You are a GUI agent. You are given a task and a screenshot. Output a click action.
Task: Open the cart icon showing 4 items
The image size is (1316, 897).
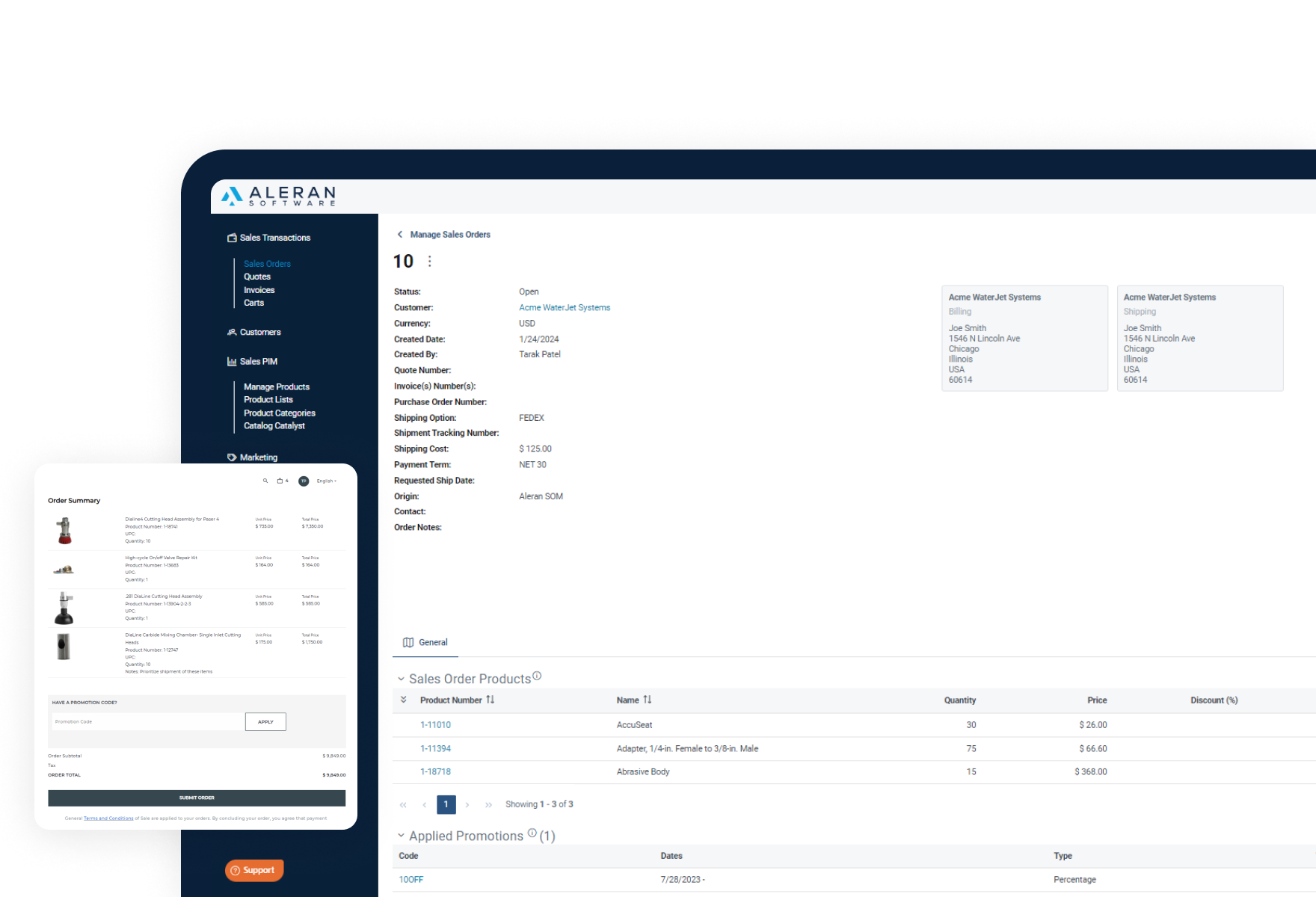pyautogui.click(x=282, y=481)
